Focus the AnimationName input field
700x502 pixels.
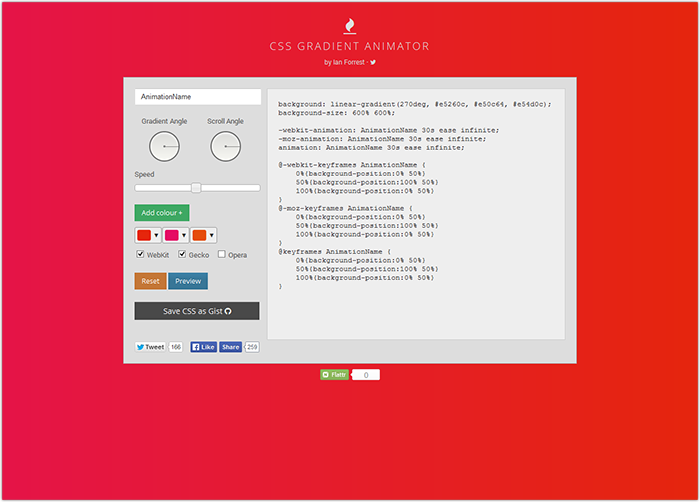tap(198, 97)
